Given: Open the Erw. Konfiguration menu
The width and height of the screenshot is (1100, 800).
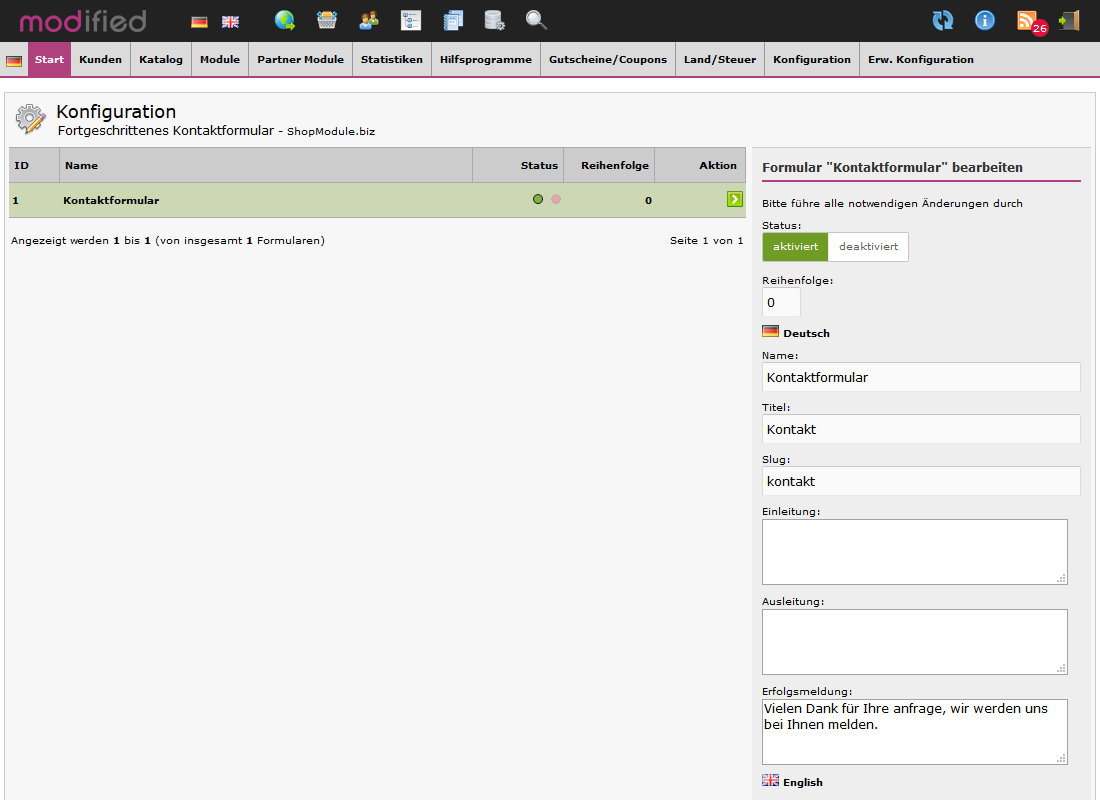Looking at the screenshot, I should click(920, 60).
